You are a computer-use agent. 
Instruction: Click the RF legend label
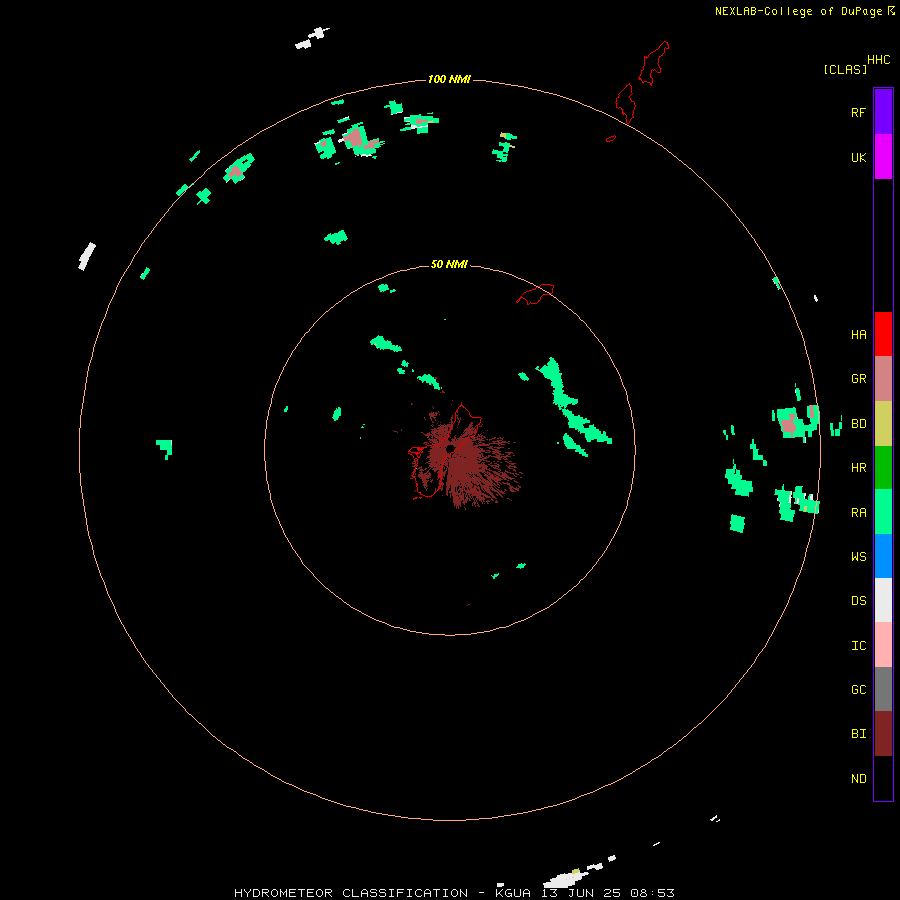click(858, 113)
